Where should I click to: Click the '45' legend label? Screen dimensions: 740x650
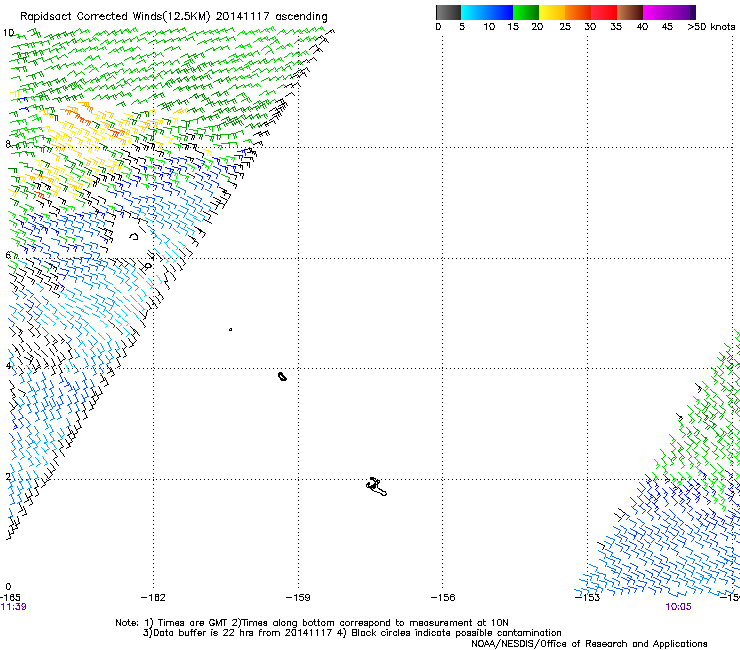(x=667, y=27)
